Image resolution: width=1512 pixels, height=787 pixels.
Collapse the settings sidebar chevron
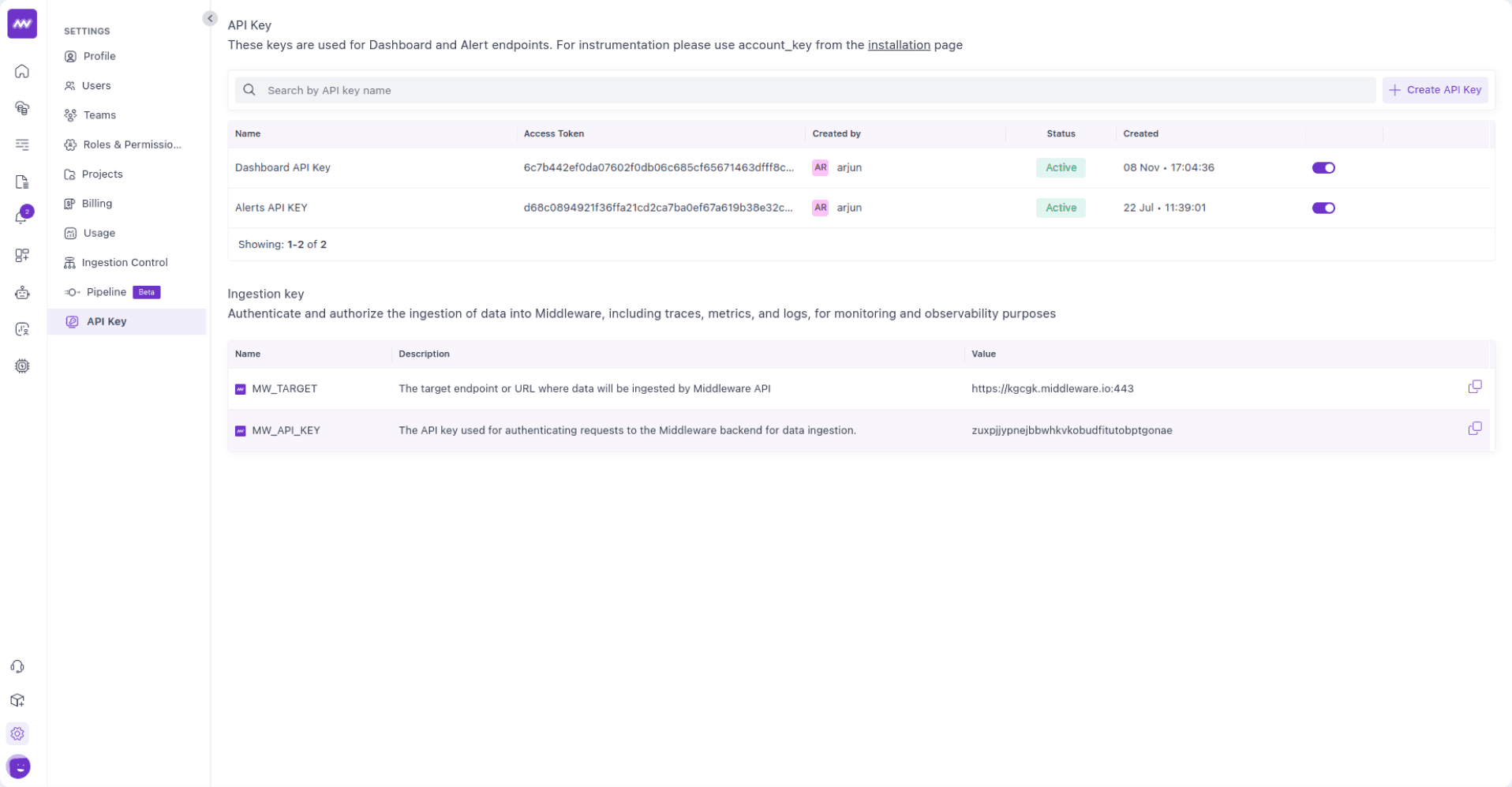pyautogui.click(x=210, y=18)
